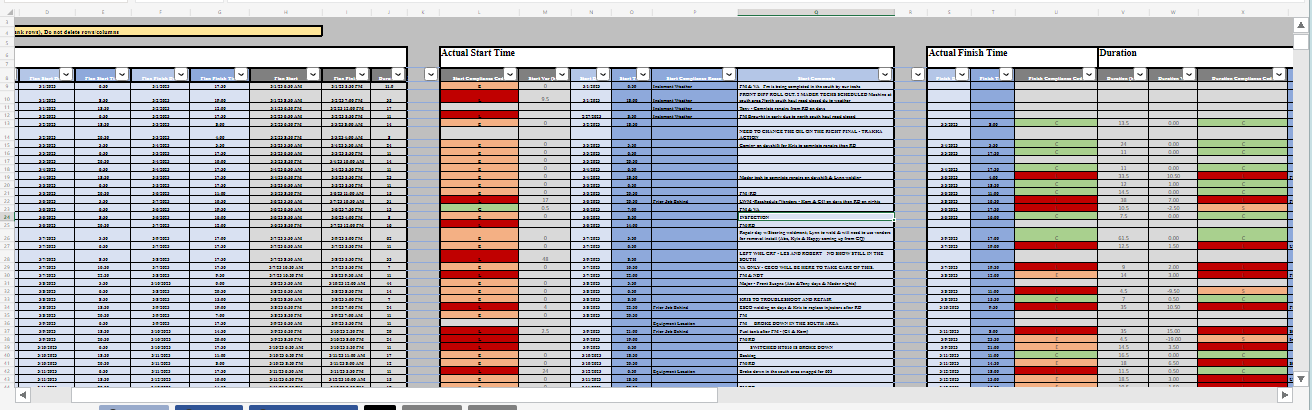Screen dimensions: 1312x410
Task: Select column X header
Action: click(x=1243, y=14)
